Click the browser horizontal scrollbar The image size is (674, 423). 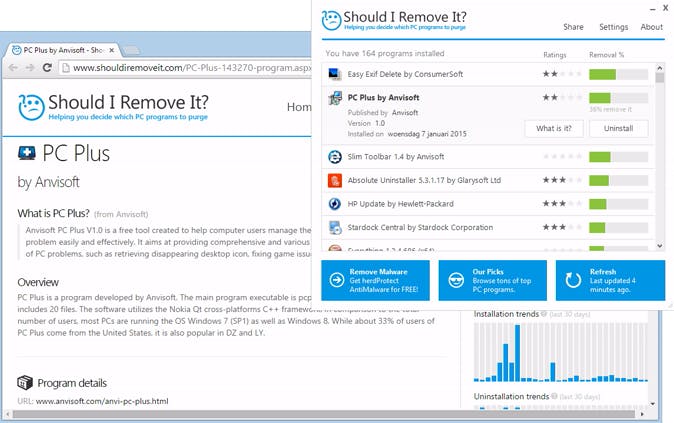[x=323, y=414]
